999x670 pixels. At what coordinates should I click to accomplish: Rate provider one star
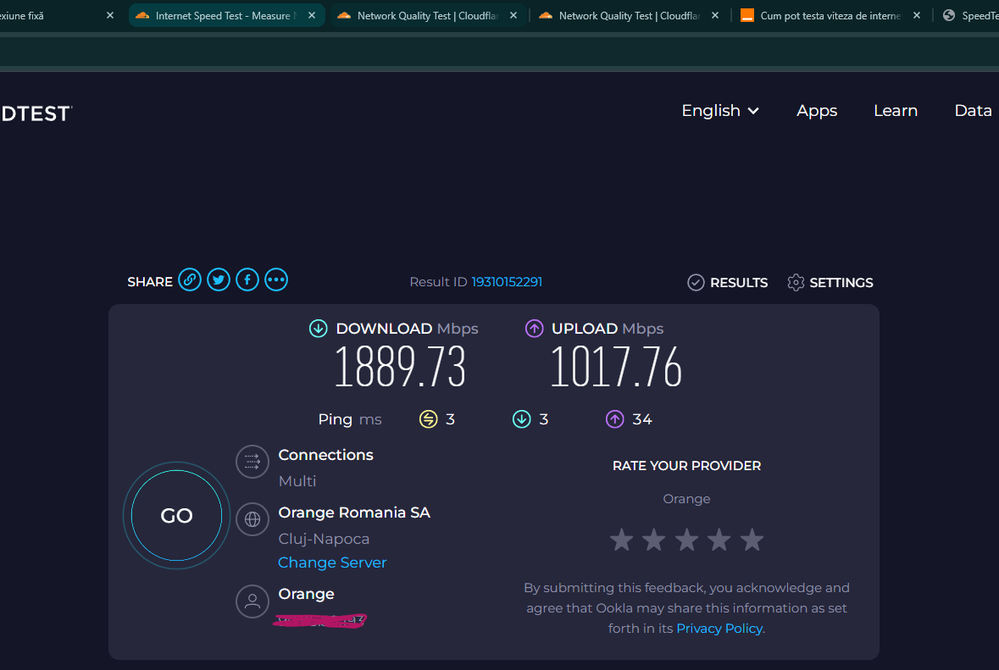tap(621, 540)
